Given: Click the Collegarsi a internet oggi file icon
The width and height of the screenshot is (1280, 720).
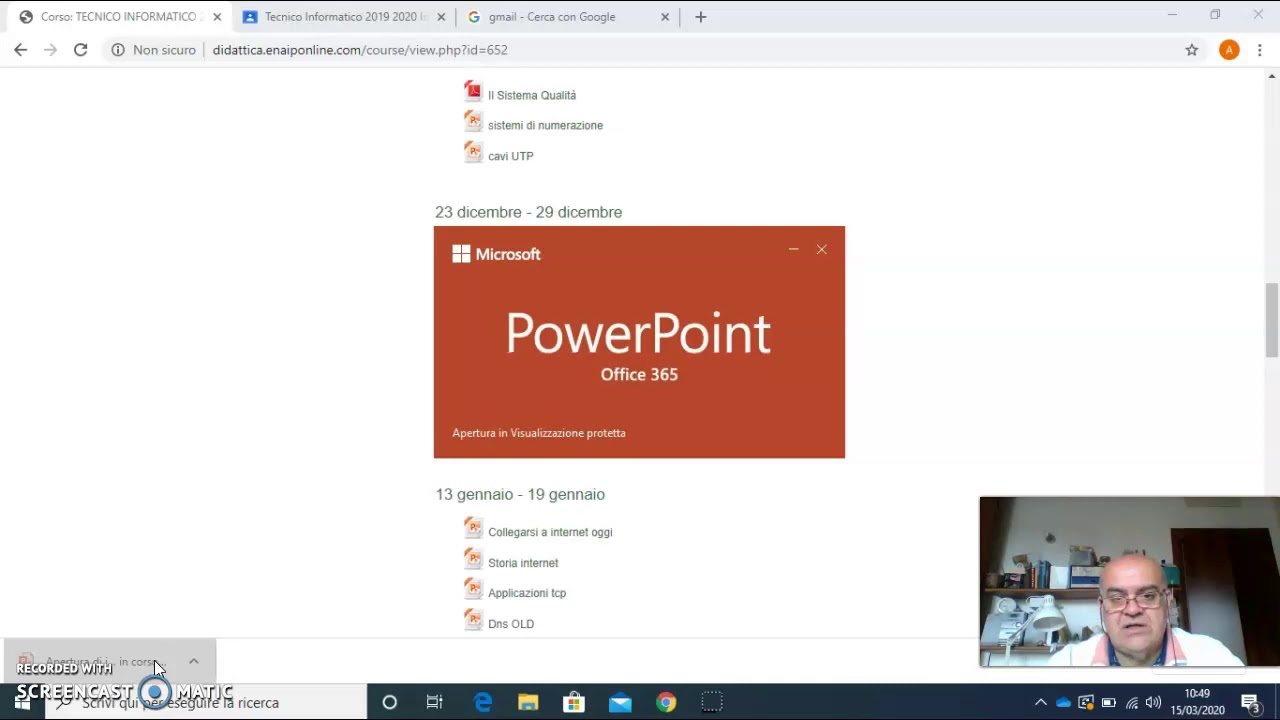Looking at the screenshot, I should [x=473, y=528].
